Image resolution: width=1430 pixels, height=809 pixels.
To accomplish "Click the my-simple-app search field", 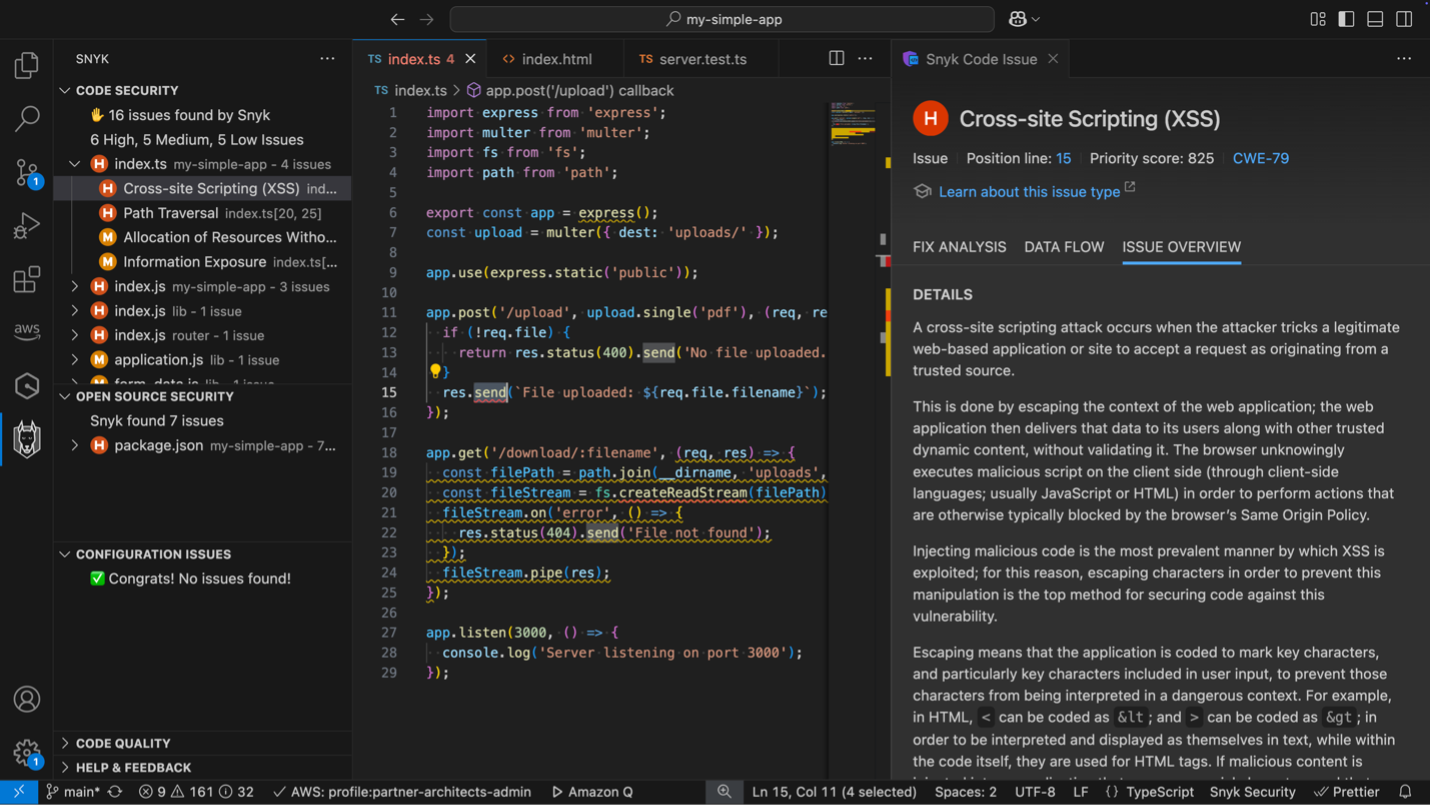I will (721, 18).
